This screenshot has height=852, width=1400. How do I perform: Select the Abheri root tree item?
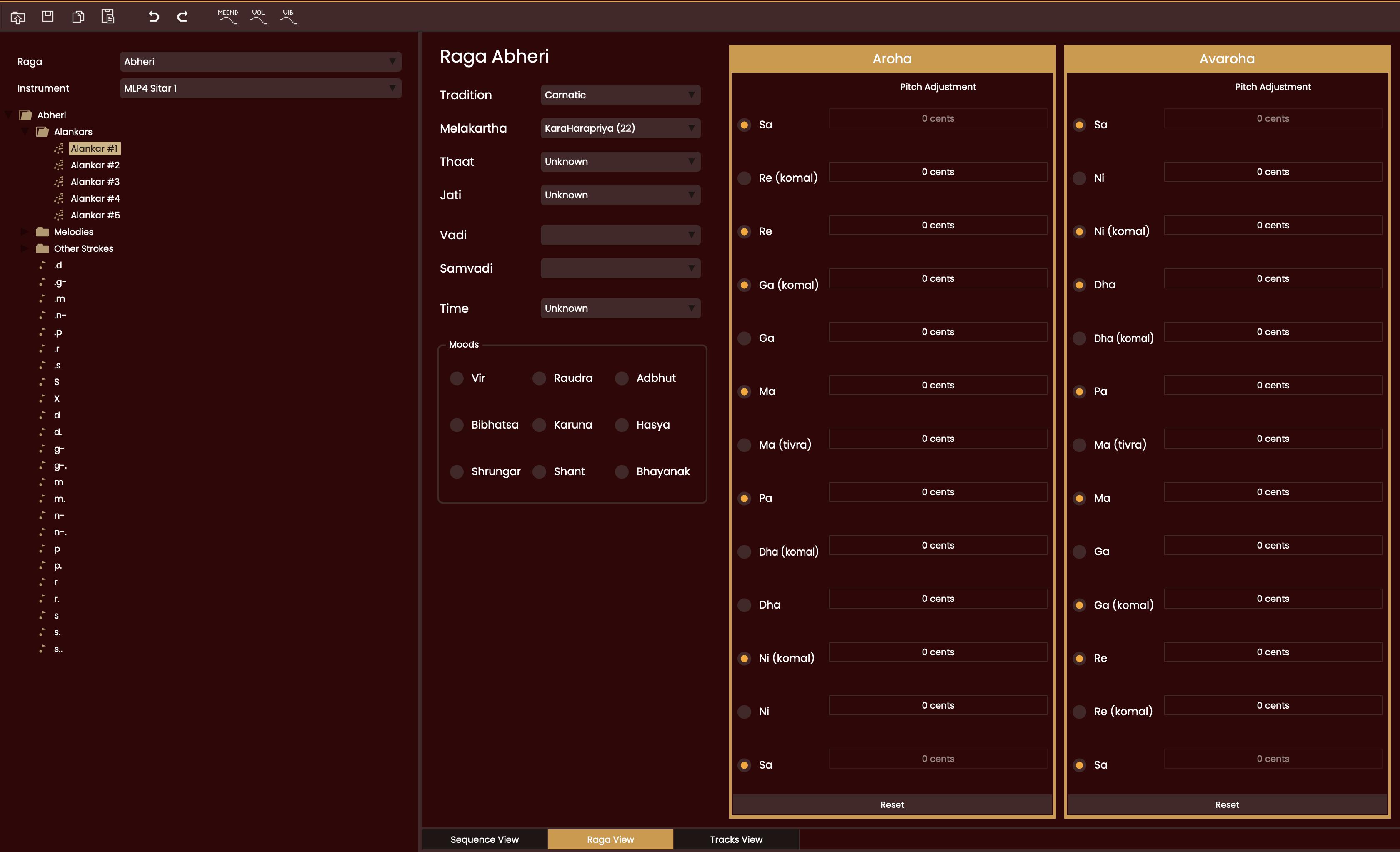[52, 115]
